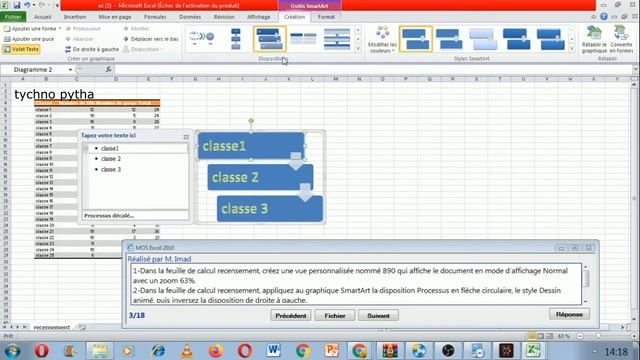Click the Précédent button
This screenshot has height=360, width=640.
[x=291, y=316]
